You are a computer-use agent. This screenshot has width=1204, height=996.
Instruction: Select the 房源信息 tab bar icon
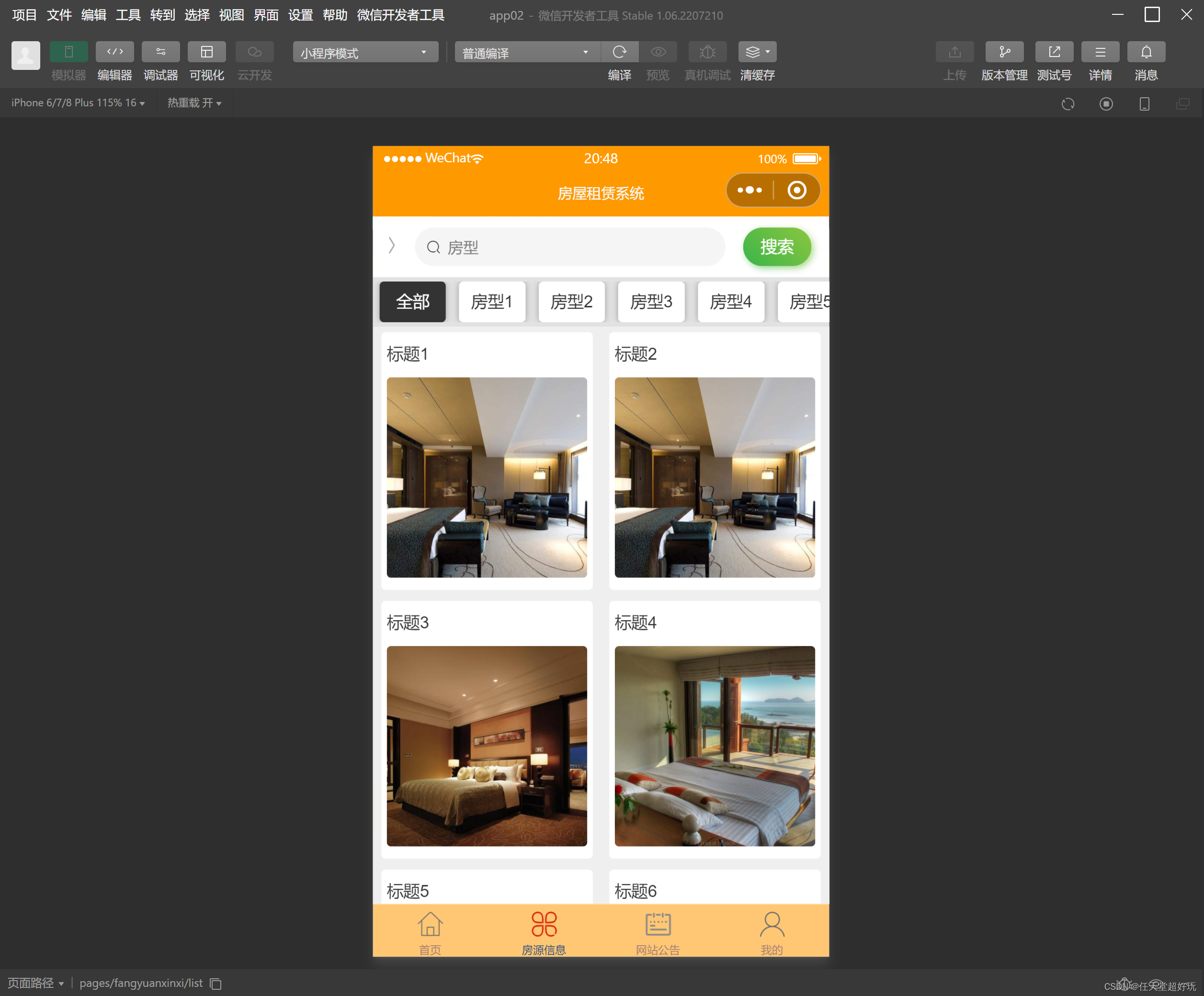click(x=544, y=924)
